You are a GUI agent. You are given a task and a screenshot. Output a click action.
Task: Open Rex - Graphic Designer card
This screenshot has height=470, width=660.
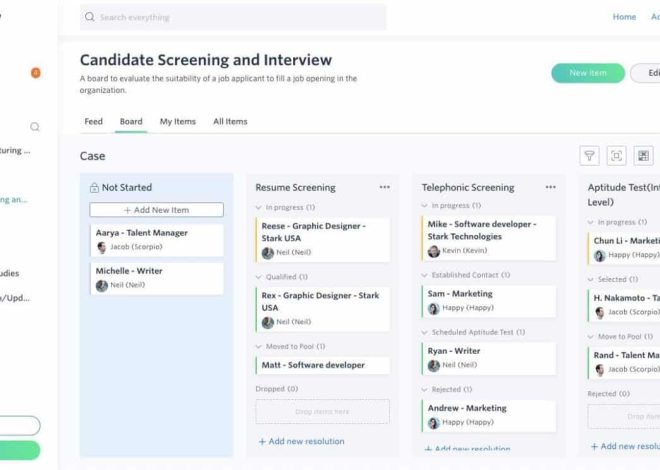322,309
